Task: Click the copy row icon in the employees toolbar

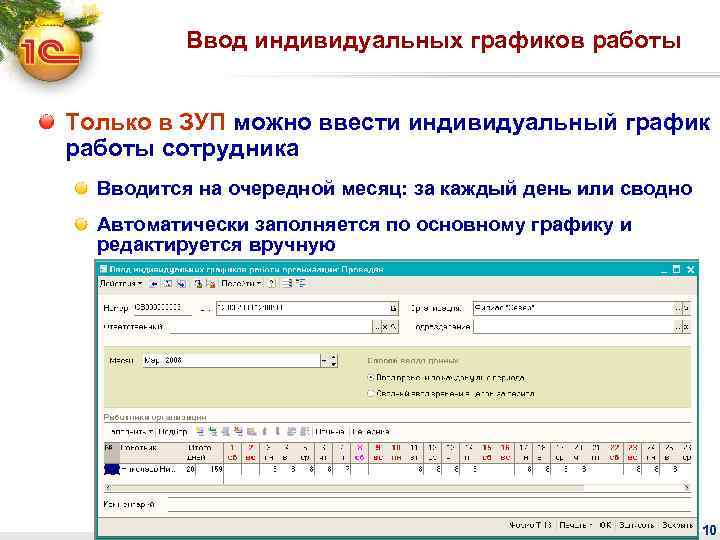Action: (x=213, y=432)
